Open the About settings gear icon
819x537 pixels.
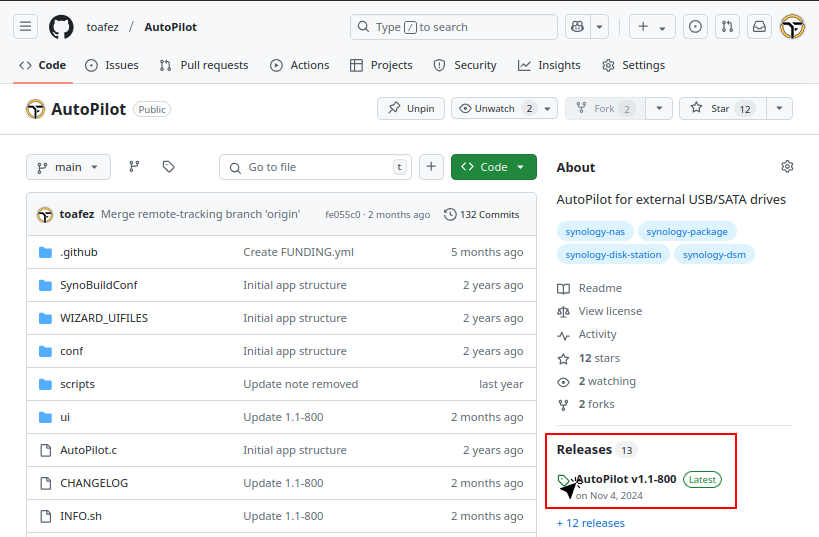click(x=787, y=167)
